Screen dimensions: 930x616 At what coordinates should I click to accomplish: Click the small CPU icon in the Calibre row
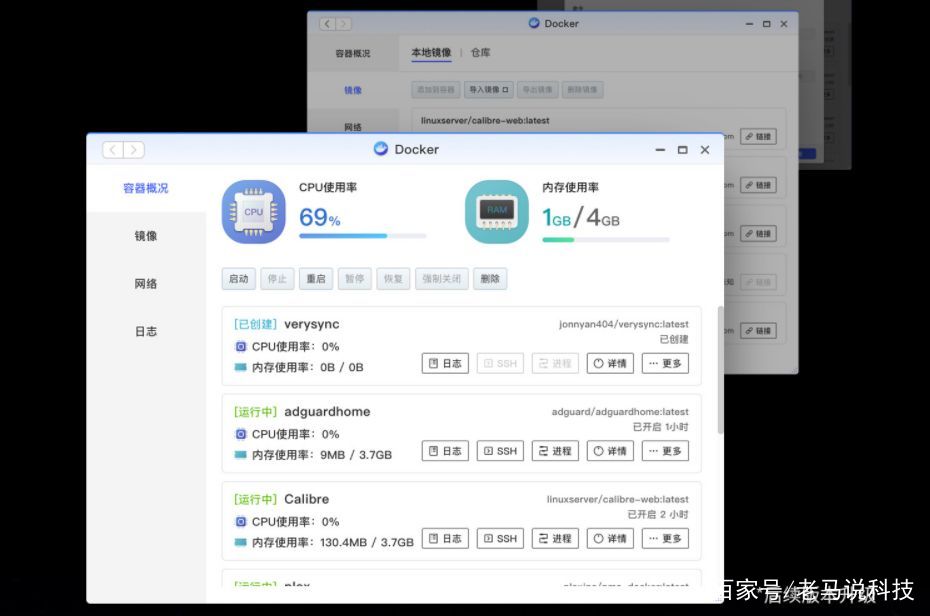coord(240,522)
